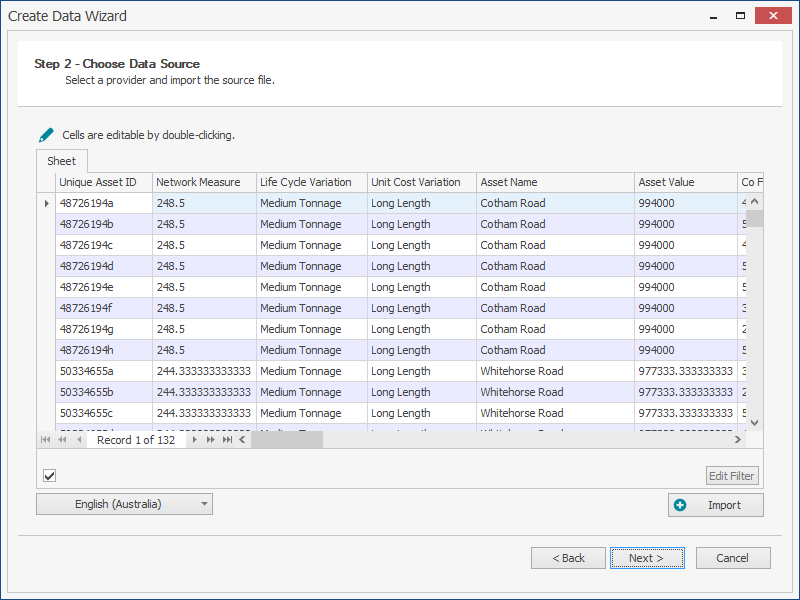Maximize the Create Data Wizard window
Image resolution: width=800 pixels, height=600 pixels.
[740, 16]
